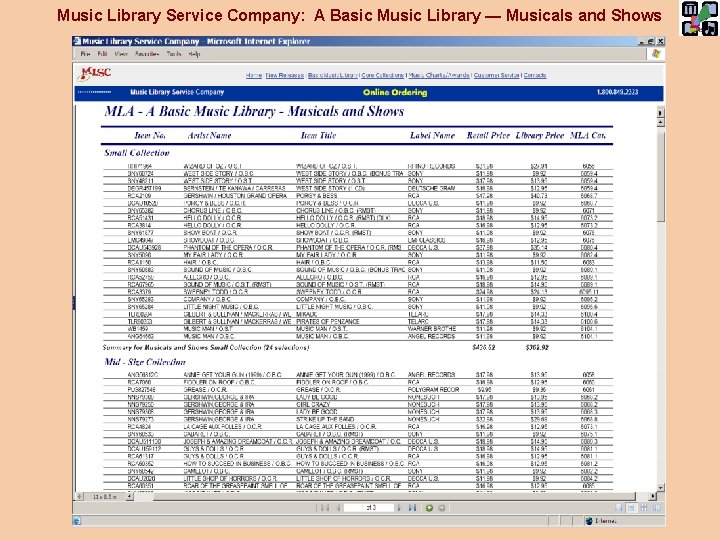Click the page size box '11 x 8.5 in'

(x=105, y=496)
